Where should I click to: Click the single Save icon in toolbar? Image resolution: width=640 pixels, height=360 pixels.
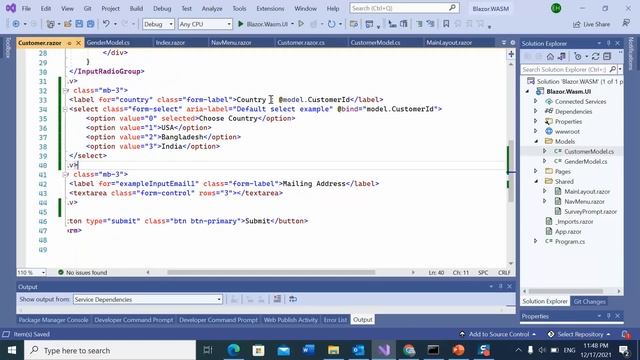point(79,24)
